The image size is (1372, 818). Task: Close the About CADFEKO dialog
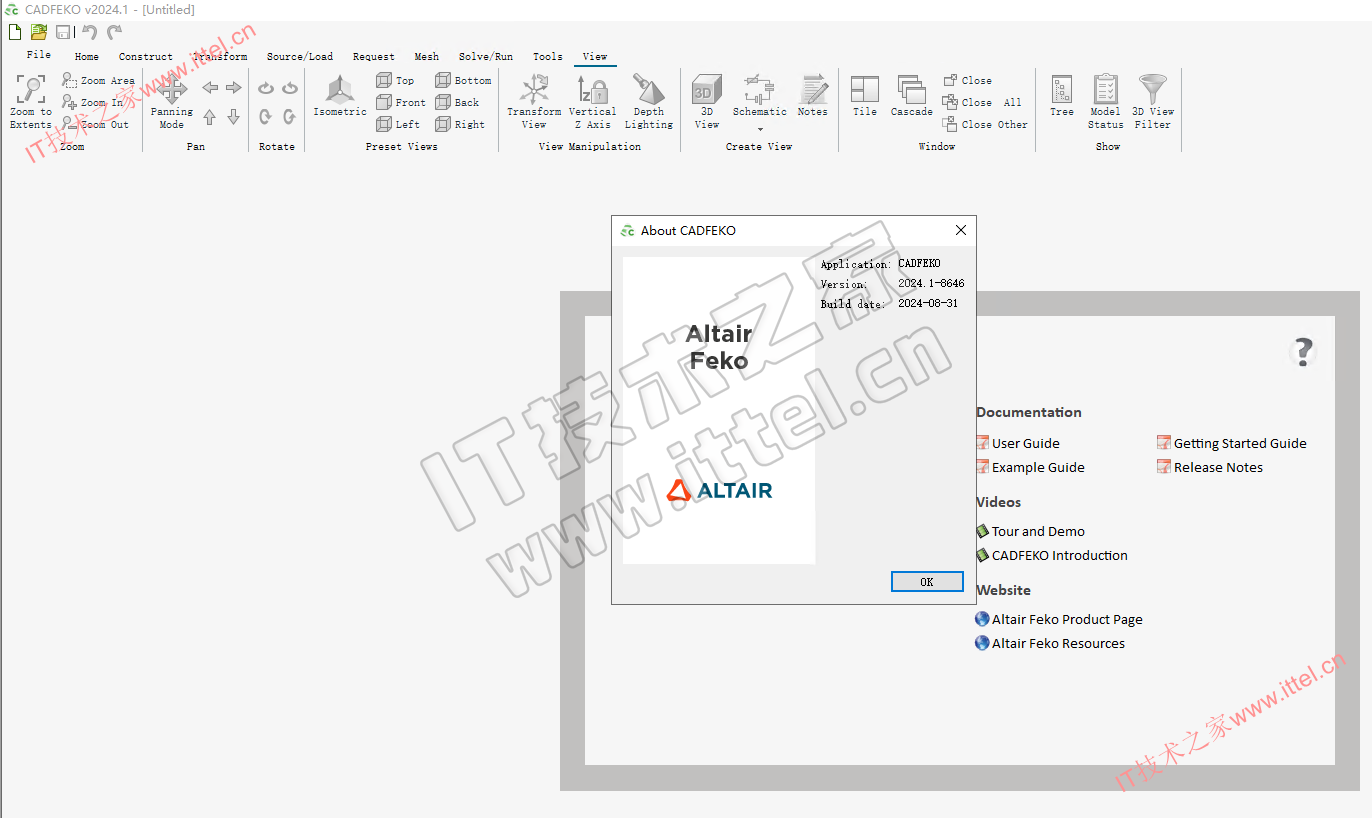(x=961, y=230)
